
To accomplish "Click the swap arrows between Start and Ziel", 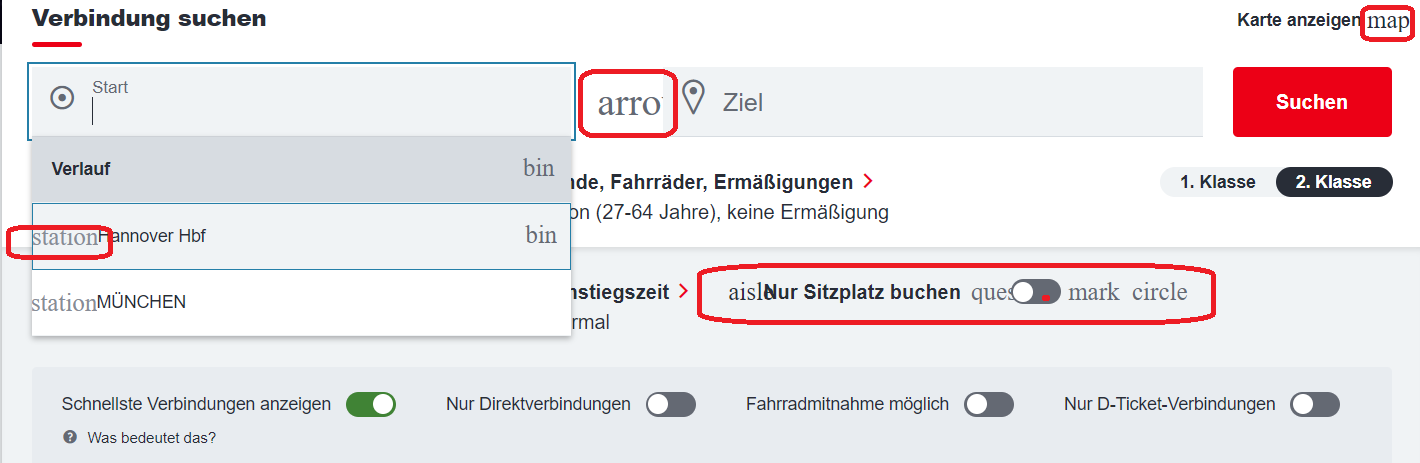I will coord(629,103).
